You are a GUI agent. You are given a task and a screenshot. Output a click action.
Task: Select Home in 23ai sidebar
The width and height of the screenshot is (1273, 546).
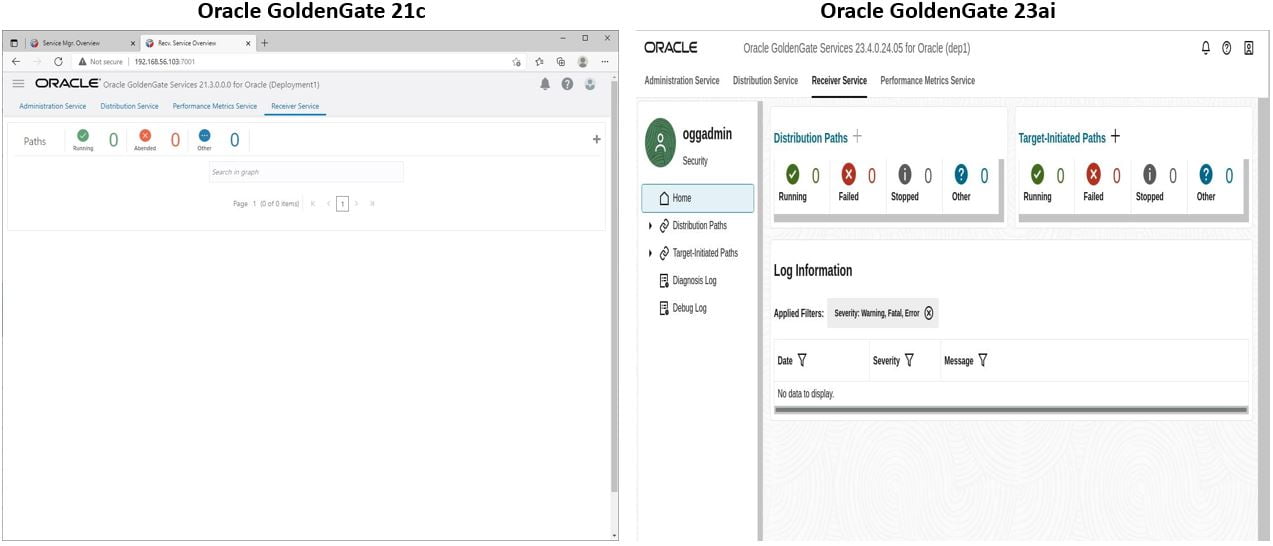698,198
